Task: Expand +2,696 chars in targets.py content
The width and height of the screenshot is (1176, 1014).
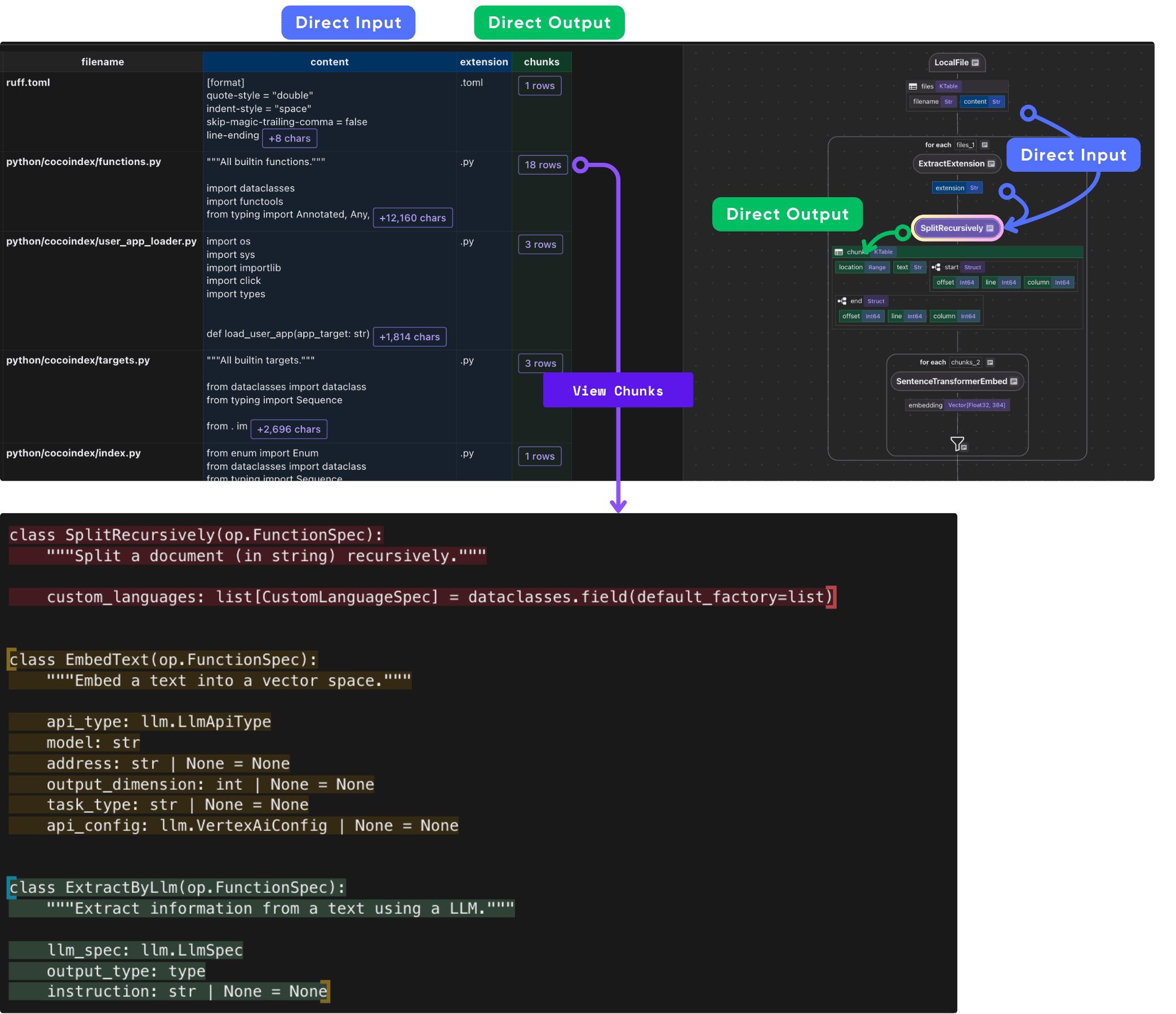Action: (x=289, y=429)
